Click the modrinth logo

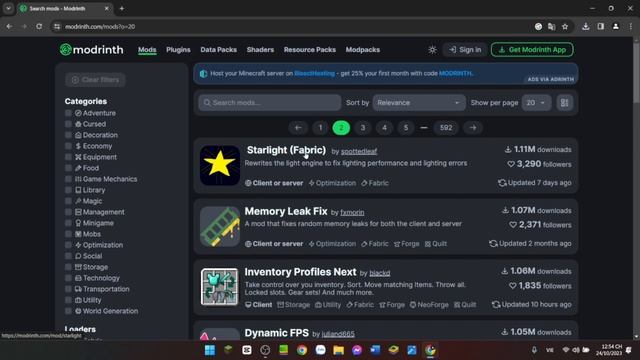coord(91,50)
